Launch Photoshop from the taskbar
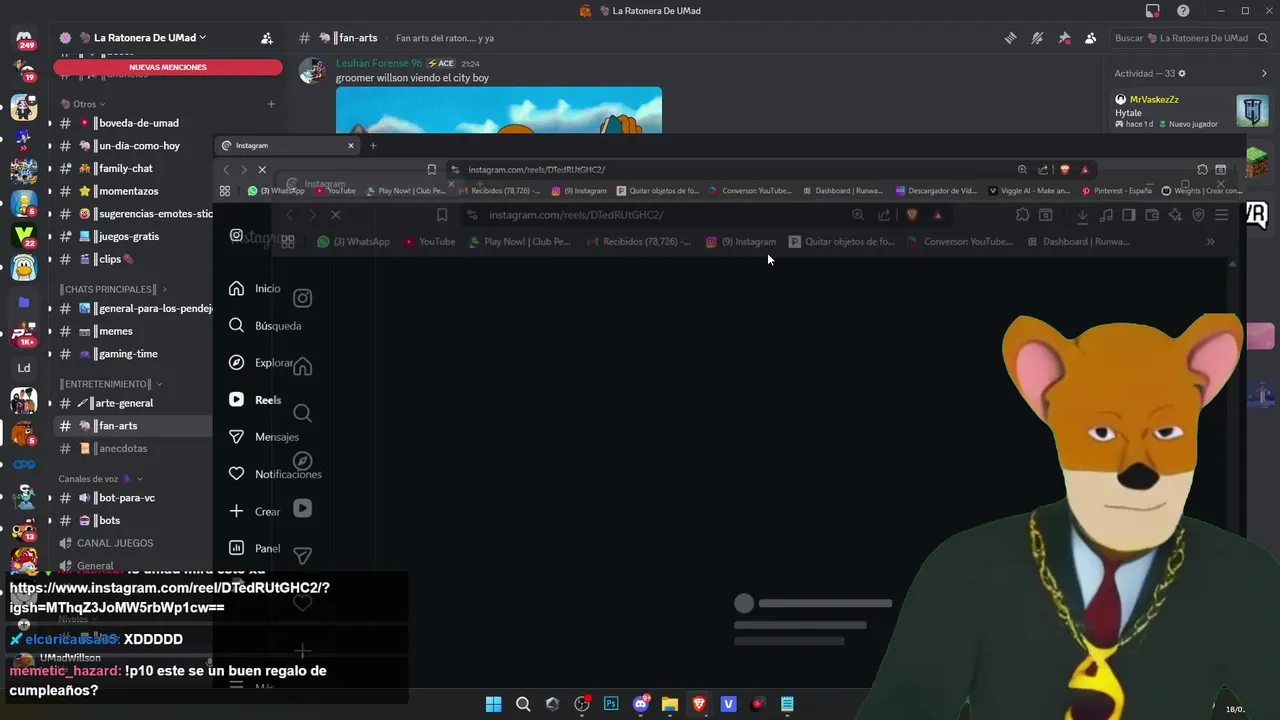Screen dimensions: 1280x720 [x=610, y=704]
